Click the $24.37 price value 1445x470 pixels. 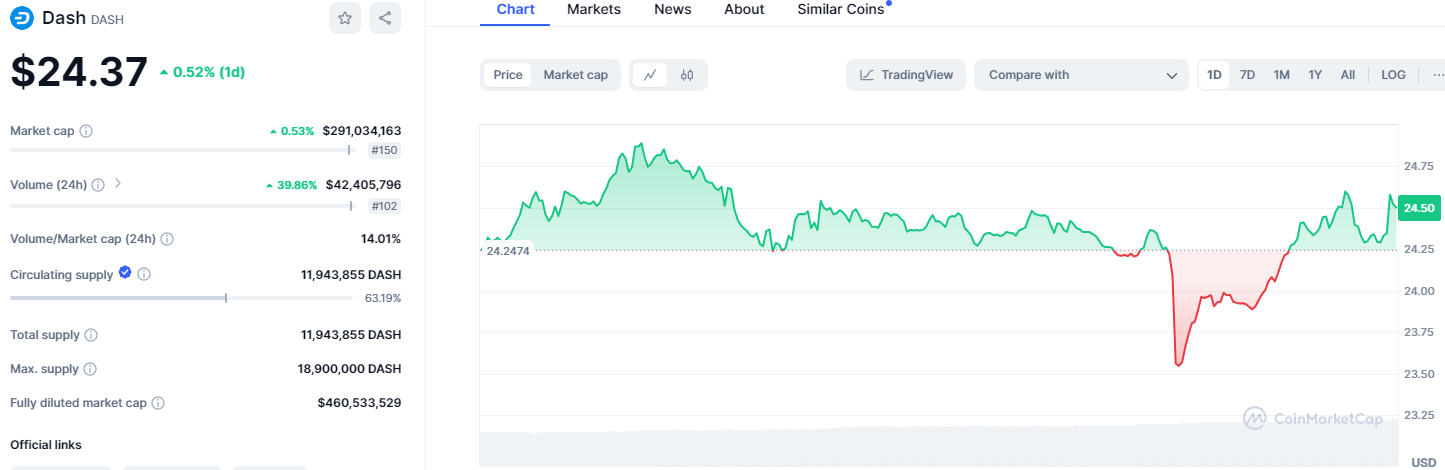(x=79, y=72)
